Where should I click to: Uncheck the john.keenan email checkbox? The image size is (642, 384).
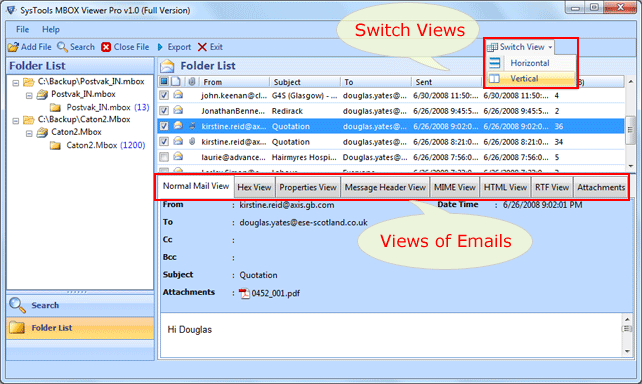pos(164,95)
